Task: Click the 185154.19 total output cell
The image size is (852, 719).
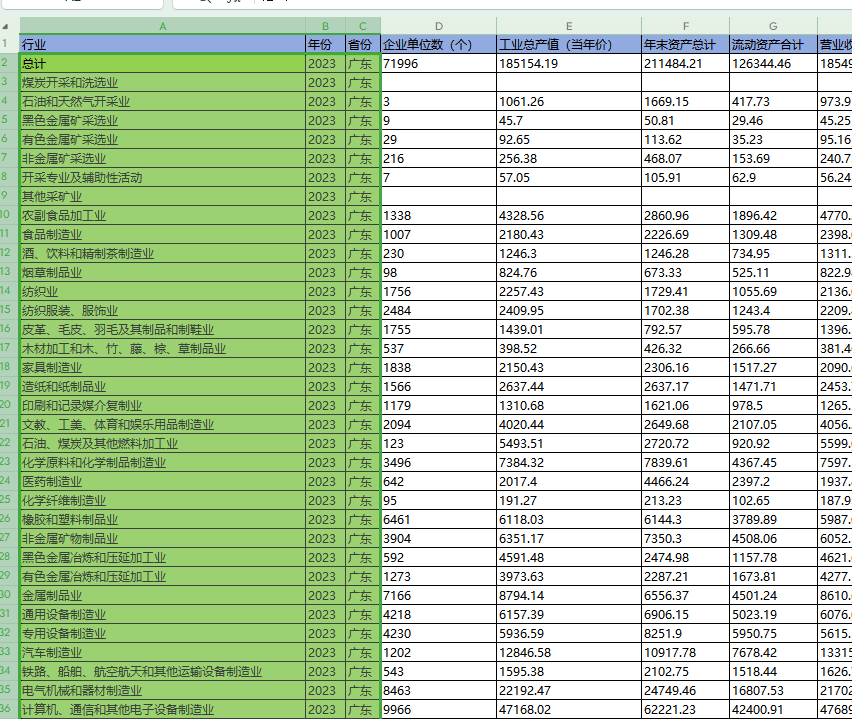Action: 569,64
